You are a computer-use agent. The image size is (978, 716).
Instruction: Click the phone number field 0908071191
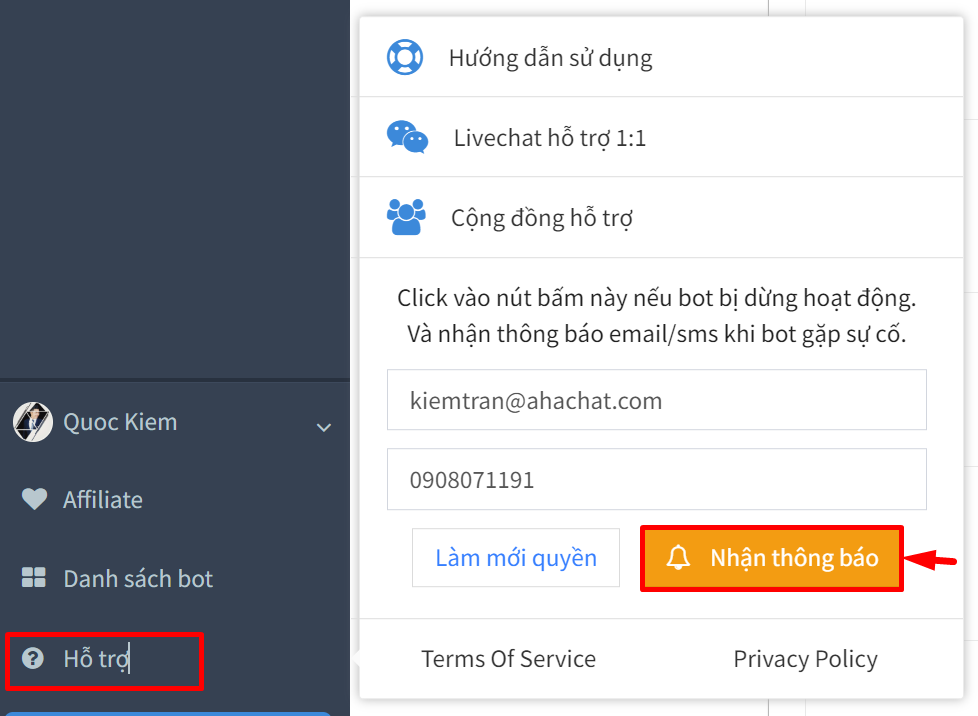(x=657, y=479)
